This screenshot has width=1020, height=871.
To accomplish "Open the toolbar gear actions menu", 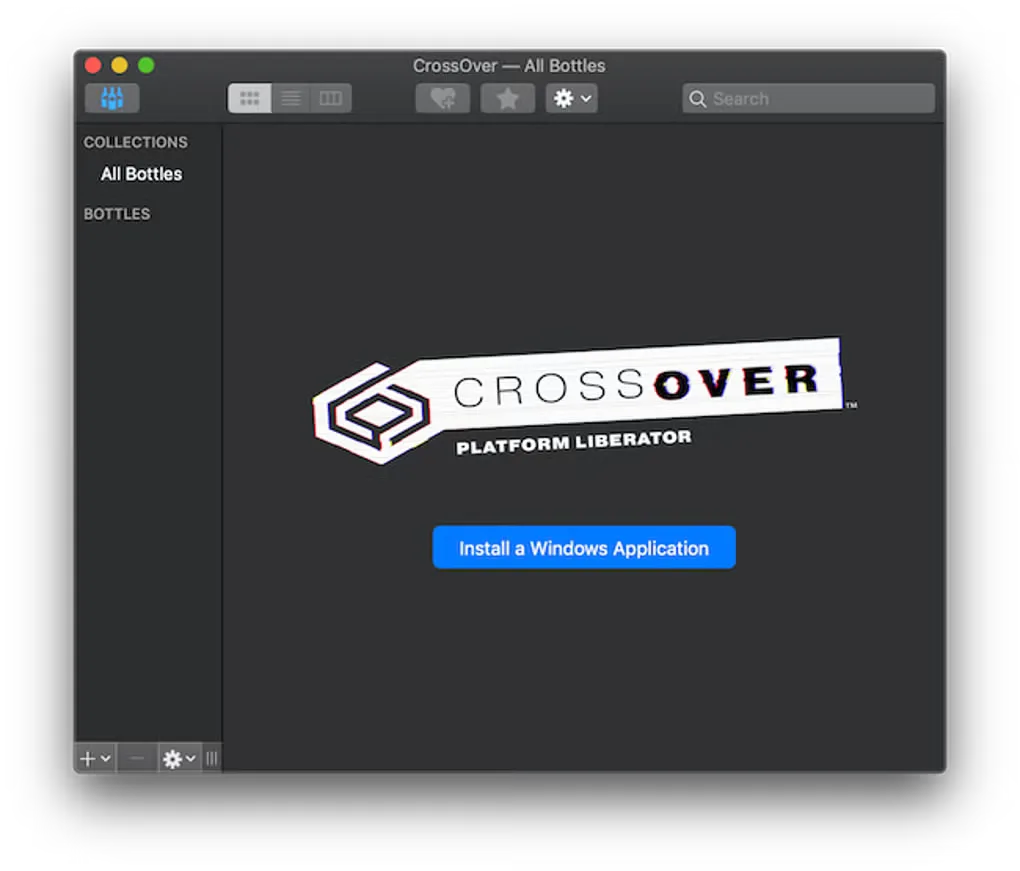I will pos(572,98).
